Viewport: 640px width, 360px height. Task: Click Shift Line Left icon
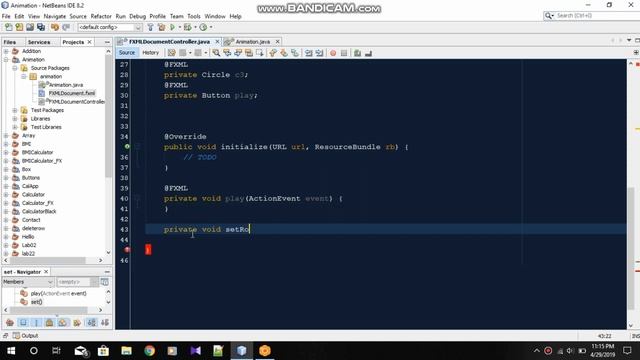click(x=309, y=53)
